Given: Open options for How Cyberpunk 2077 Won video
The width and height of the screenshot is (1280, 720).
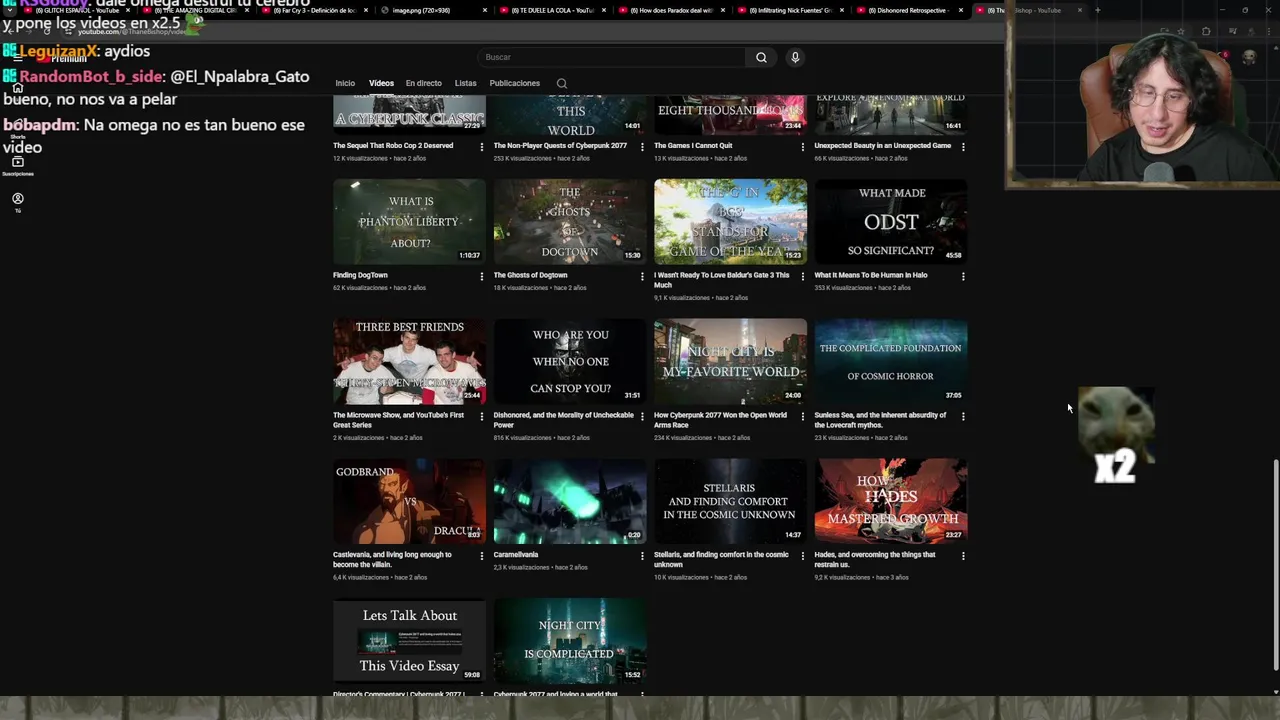Looking at the screenshot, I should pyautogui.click(x=802, y=416).
